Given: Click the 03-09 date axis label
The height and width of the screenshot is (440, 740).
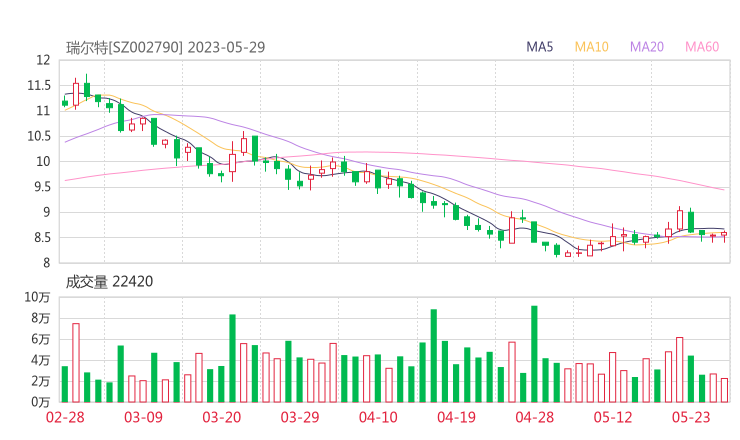Looking at the screenshot, I should [x=143, y=417].
